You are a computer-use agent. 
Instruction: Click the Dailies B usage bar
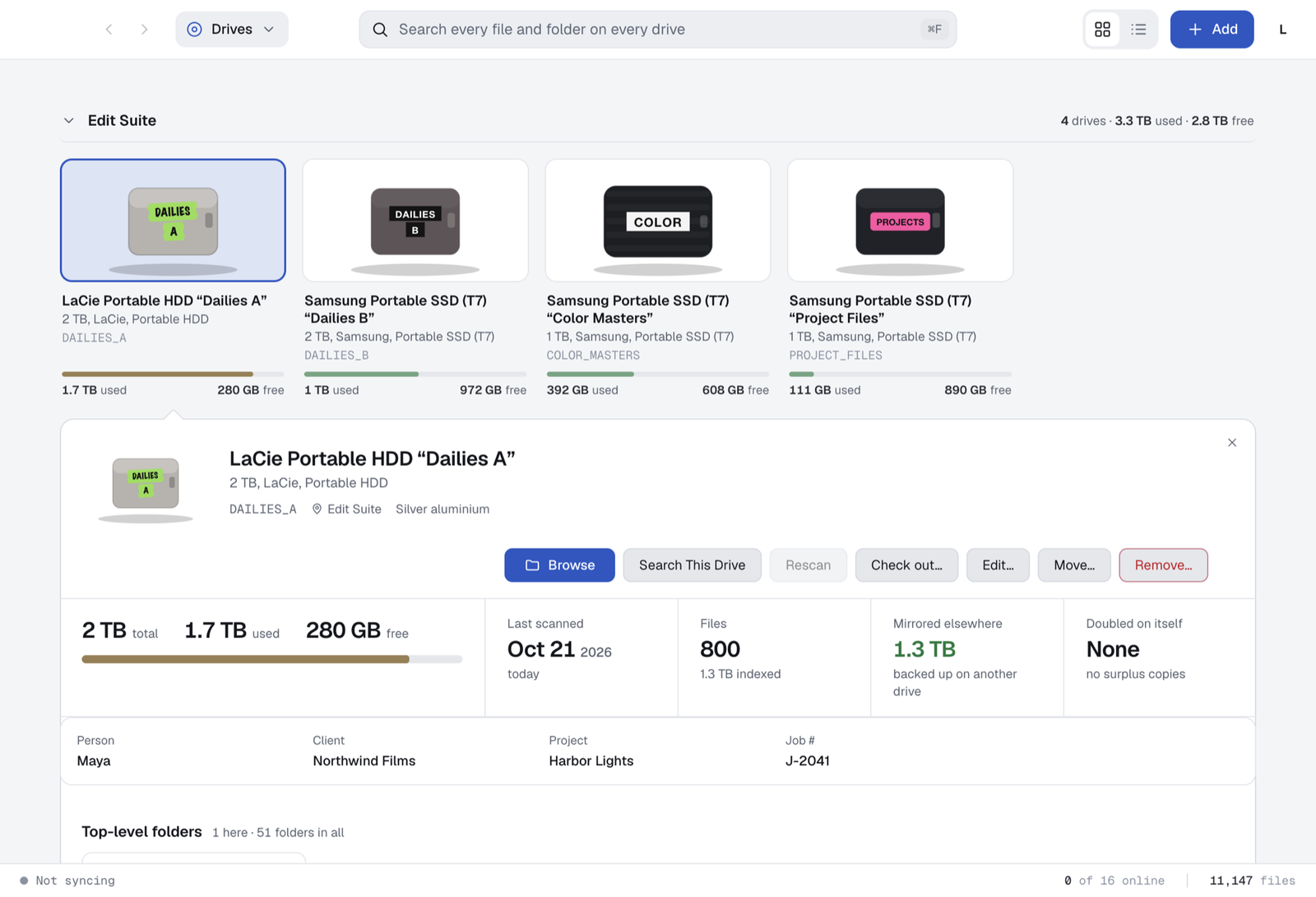[x=415, y=374]
